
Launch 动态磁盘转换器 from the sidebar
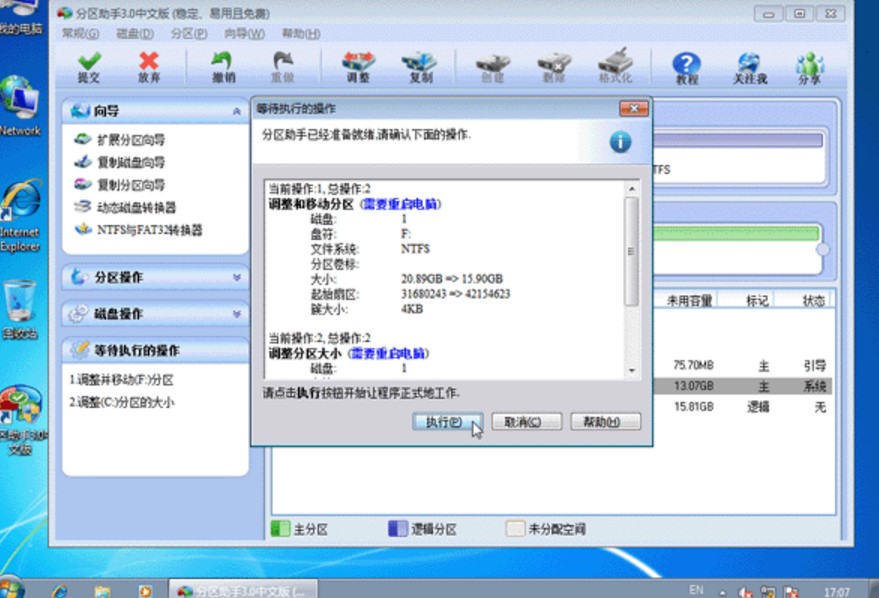[125, 207]
